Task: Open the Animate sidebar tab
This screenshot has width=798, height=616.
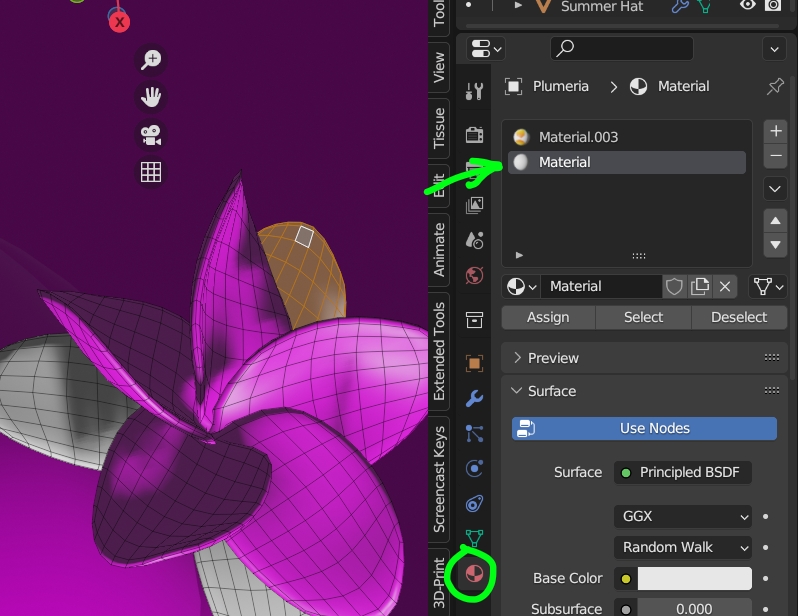Action: pos(439,249)
